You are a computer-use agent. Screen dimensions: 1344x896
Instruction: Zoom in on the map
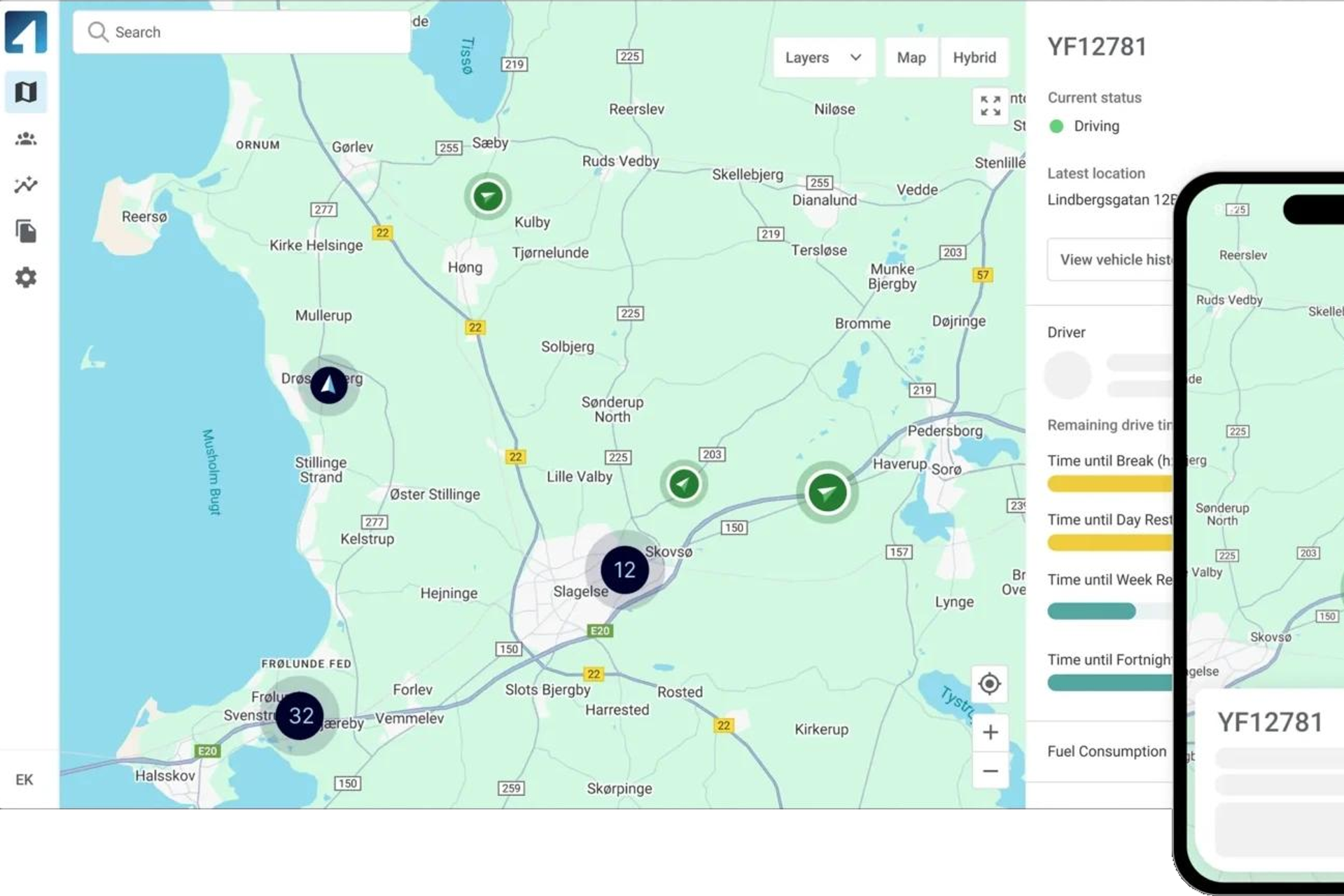point(990,732)
